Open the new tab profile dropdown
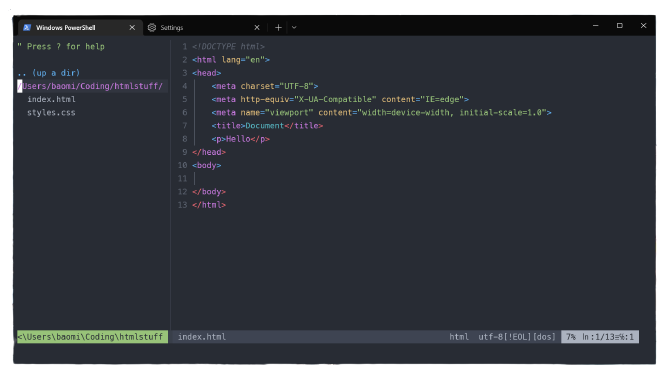Image resolution: width=666 pixels, height=375 pixels. tap(294, 27)
